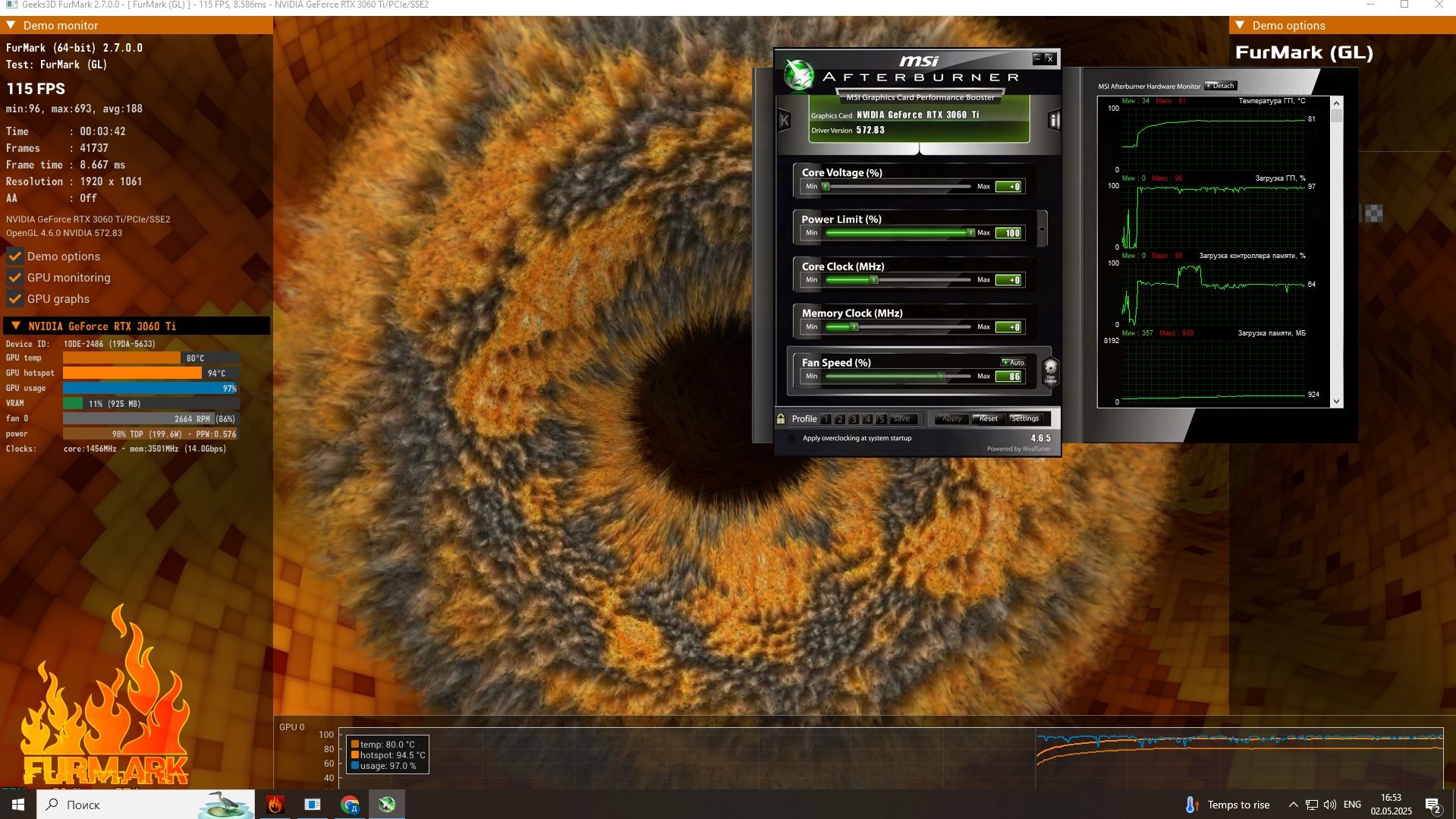Click the Core Clock slider handle
The image size is (1456, 819).
click(x=874, y=279)
